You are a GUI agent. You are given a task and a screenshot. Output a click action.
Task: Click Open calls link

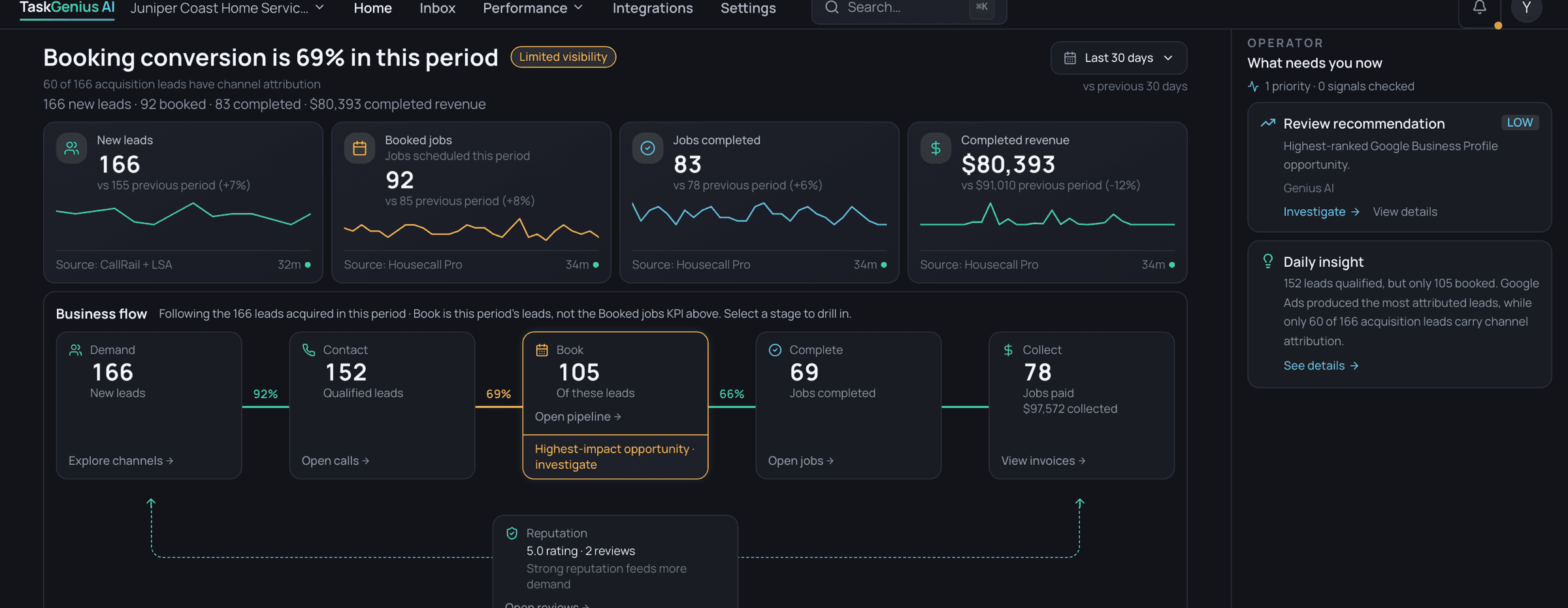(x=335, y=461)
